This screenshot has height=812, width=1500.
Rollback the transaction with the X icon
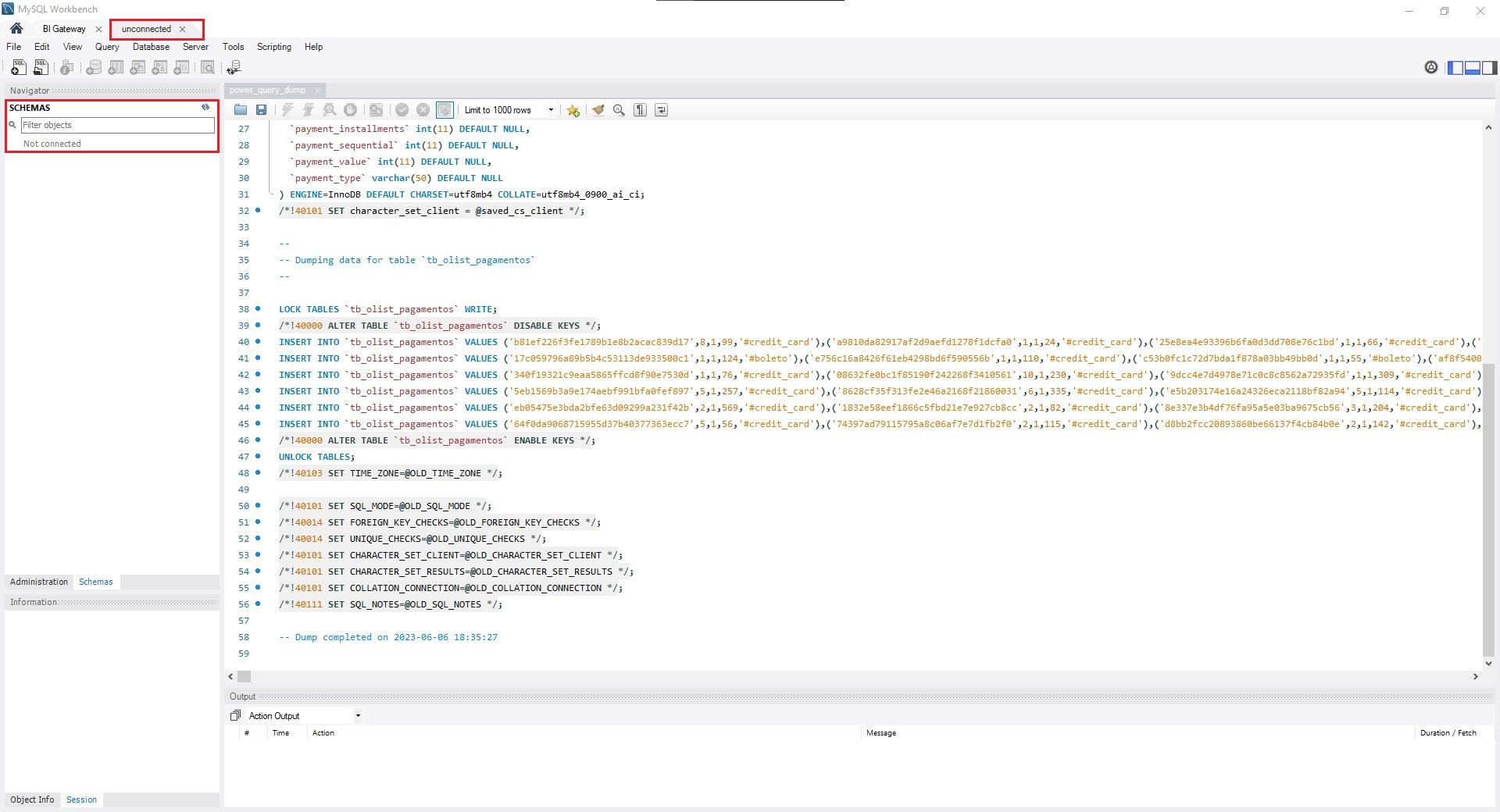423,110
